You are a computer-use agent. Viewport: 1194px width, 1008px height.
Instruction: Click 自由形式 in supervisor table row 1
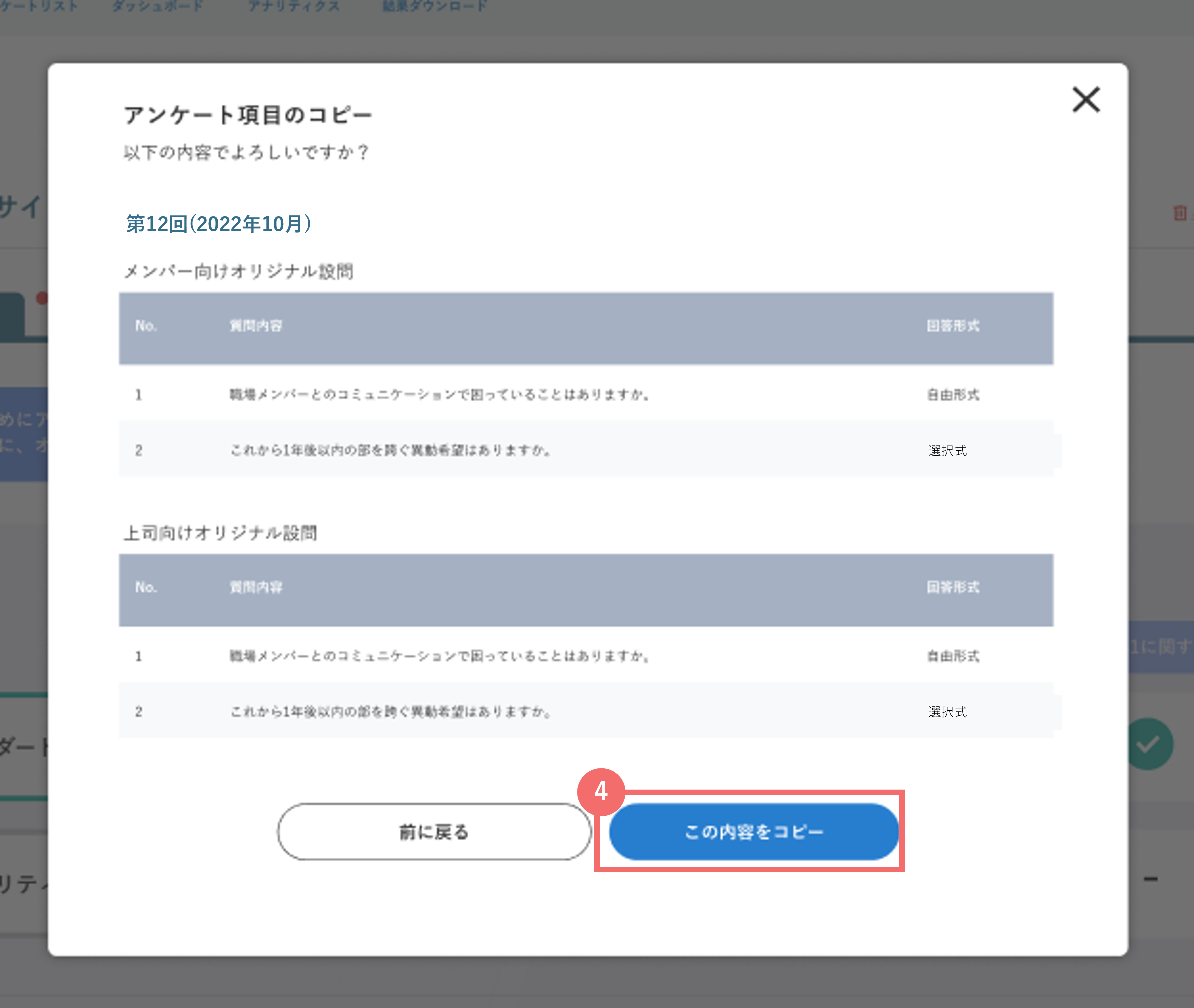click(x=953, y=656)
